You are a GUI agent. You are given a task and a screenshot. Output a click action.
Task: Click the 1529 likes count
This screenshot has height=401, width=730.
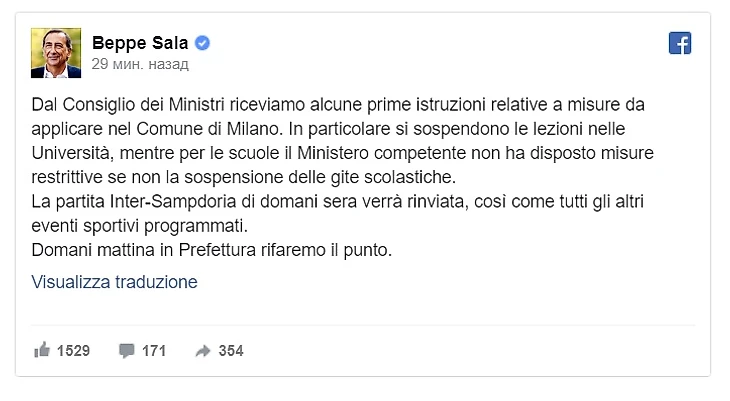coord(74,351)
